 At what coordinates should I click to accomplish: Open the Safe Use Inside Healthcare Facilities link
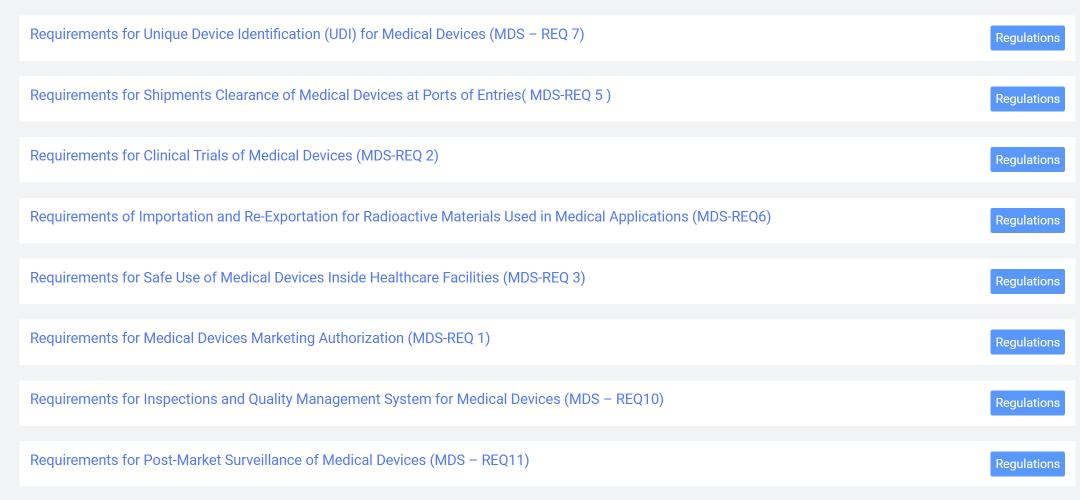click(x=307, y=278)
